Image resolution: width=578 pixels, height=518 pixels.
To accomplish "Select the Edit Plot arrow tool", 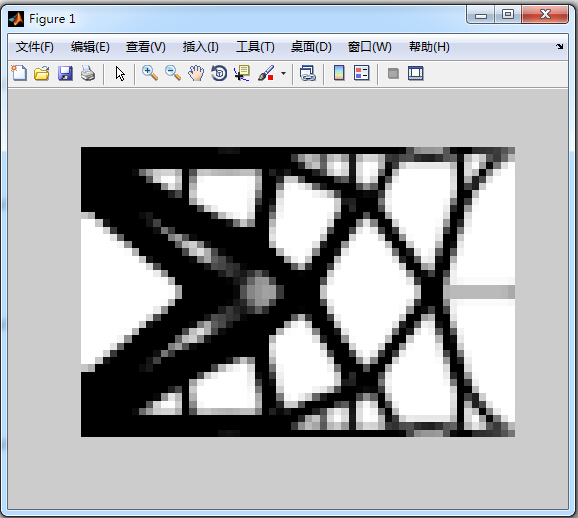I will (x=120, y=73).
